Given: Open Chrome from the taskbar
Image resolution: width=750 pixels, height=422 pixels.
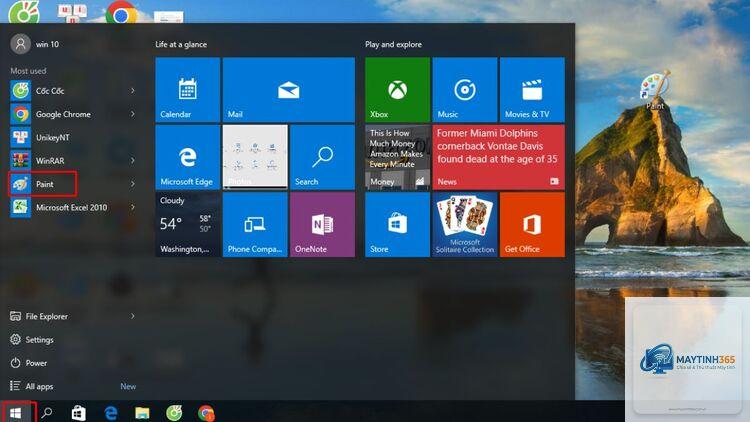Looking at the screenshot, I should 206,412.
